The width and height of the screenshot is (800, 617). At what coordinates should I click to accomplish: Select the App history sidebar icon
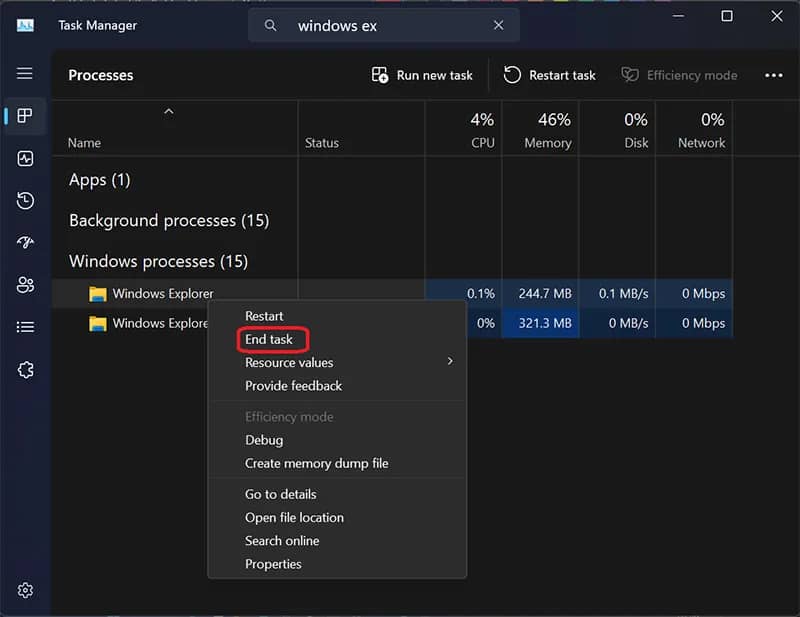pyautogui.click(x=26, y=200)
